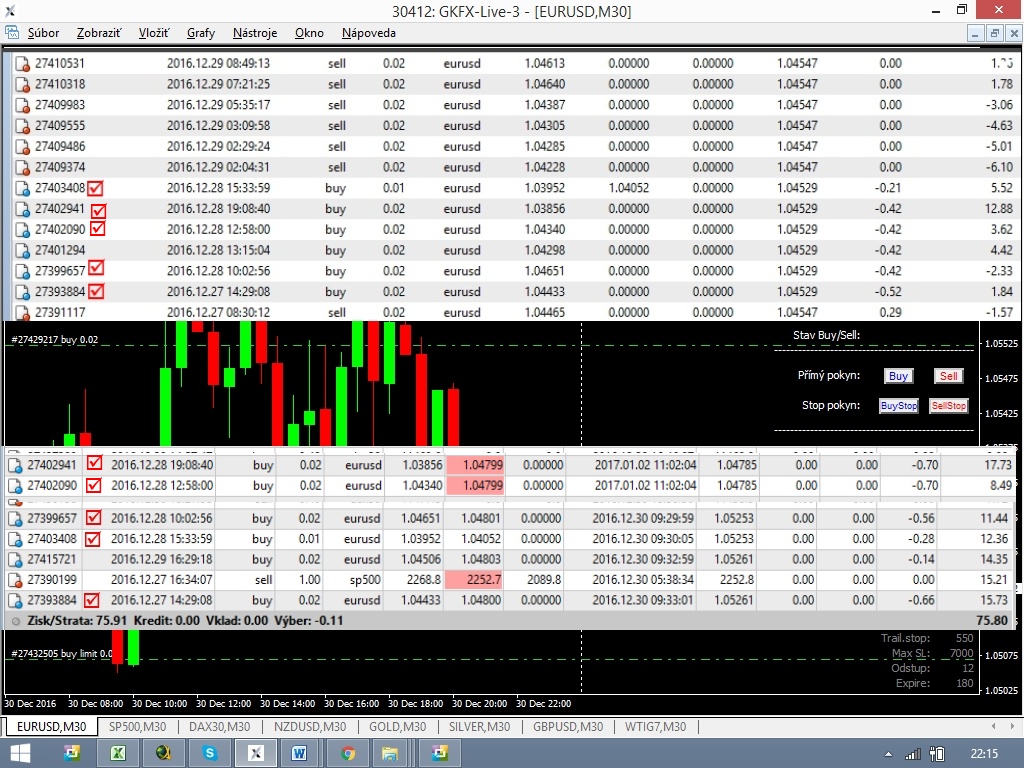Open the Grafy menu
The height and width of the screenshot is (768, 1024).
click(200, 33)
